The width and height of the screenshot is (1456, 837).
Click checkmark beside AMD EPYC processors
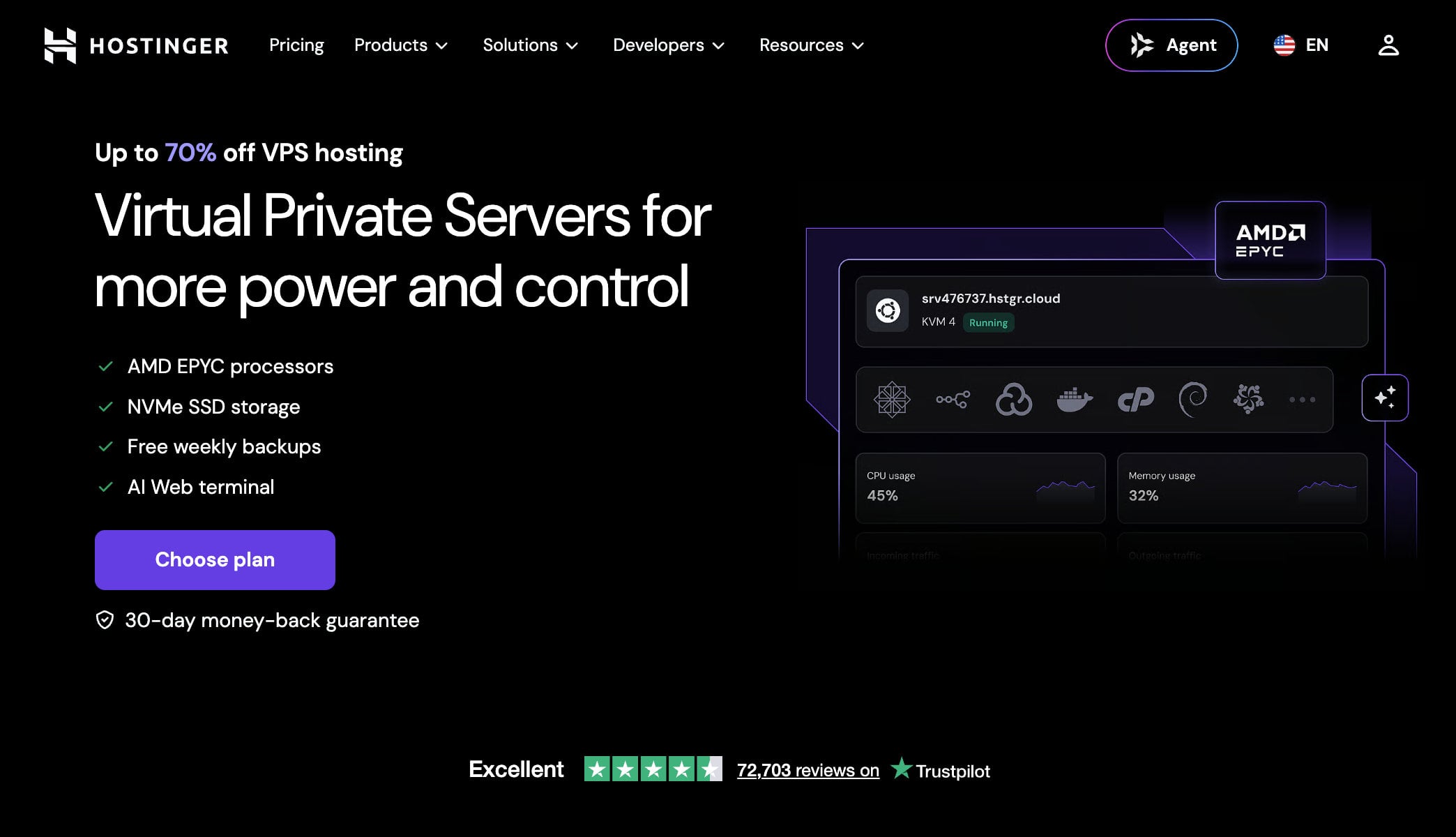coord(105,366)
